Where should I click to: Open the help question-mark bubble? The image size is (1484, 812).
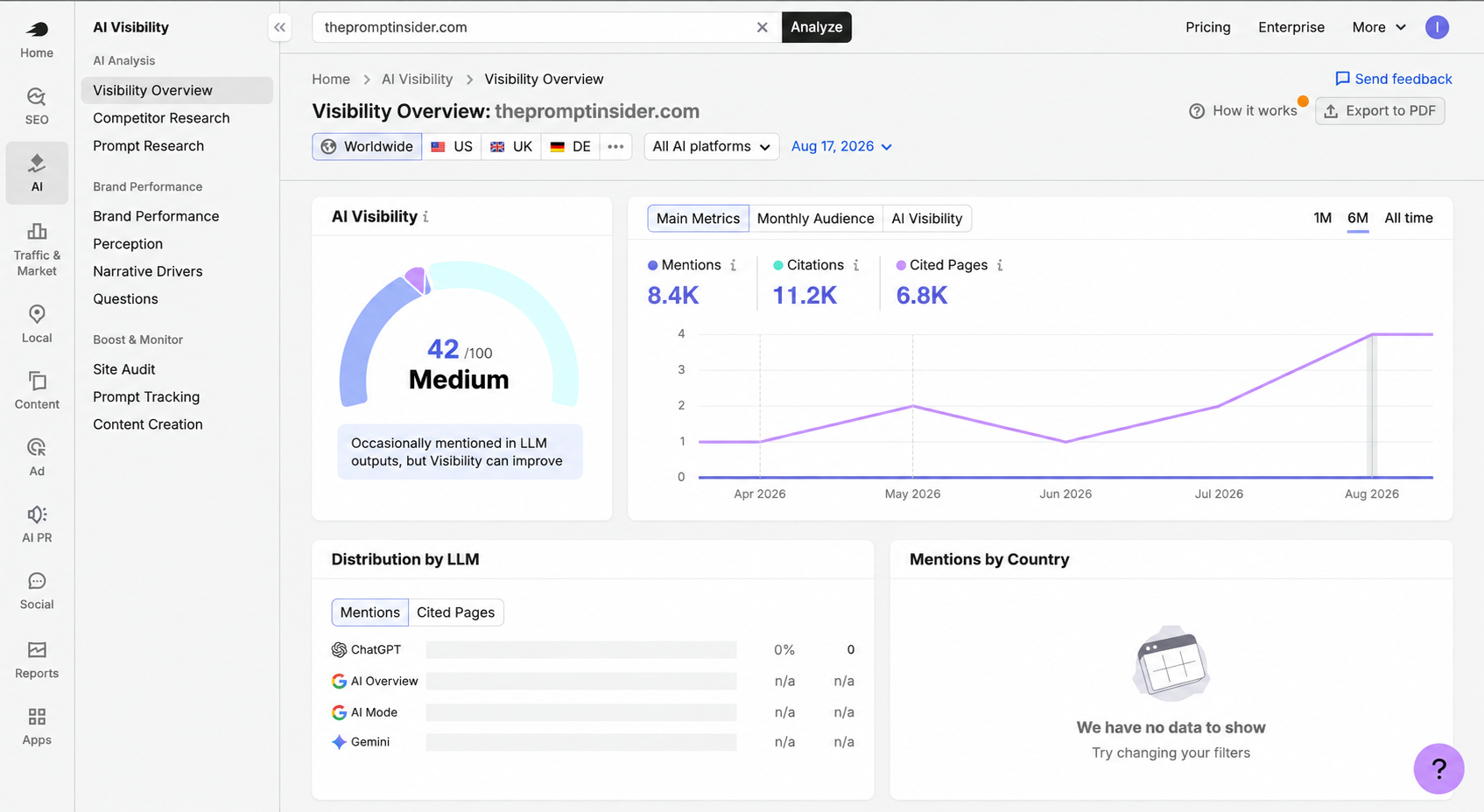[1438, 768]
